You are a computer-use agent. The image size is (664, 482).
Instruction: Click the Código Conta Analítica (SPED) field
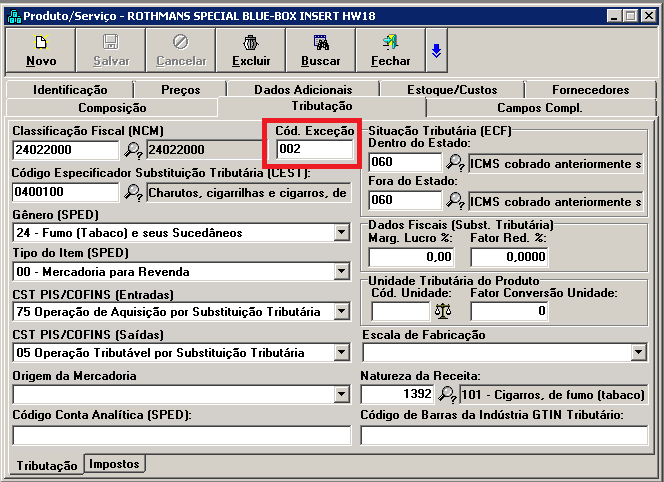pos(180,435)
